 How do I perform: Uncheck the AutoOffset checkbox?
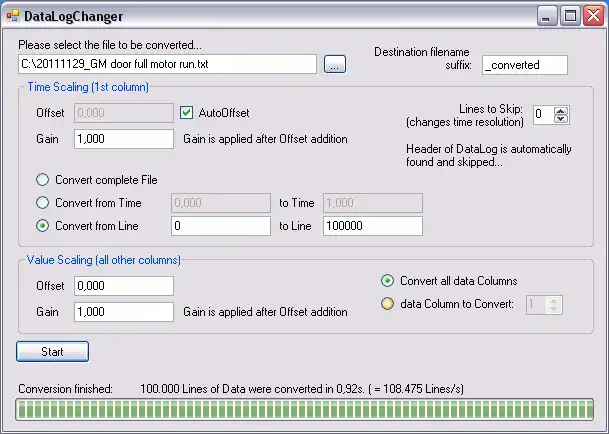click(186, 113)
